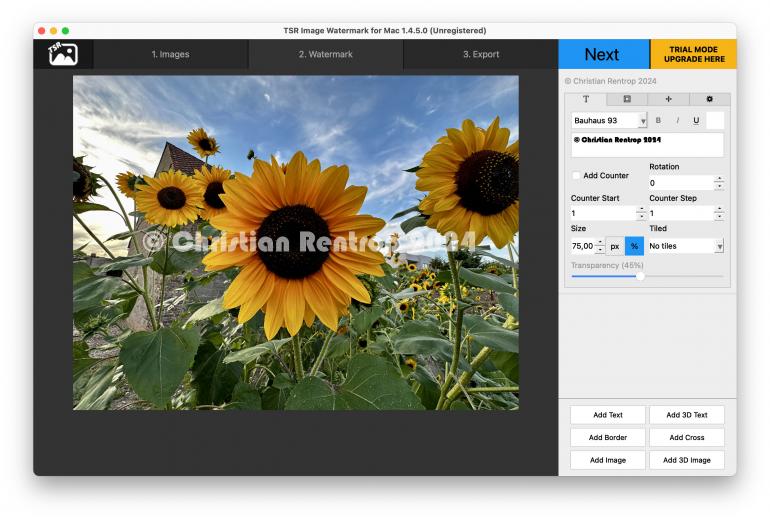Open the white text color swatch
This screenshot has width=770, height=520.
pos(715,120)
